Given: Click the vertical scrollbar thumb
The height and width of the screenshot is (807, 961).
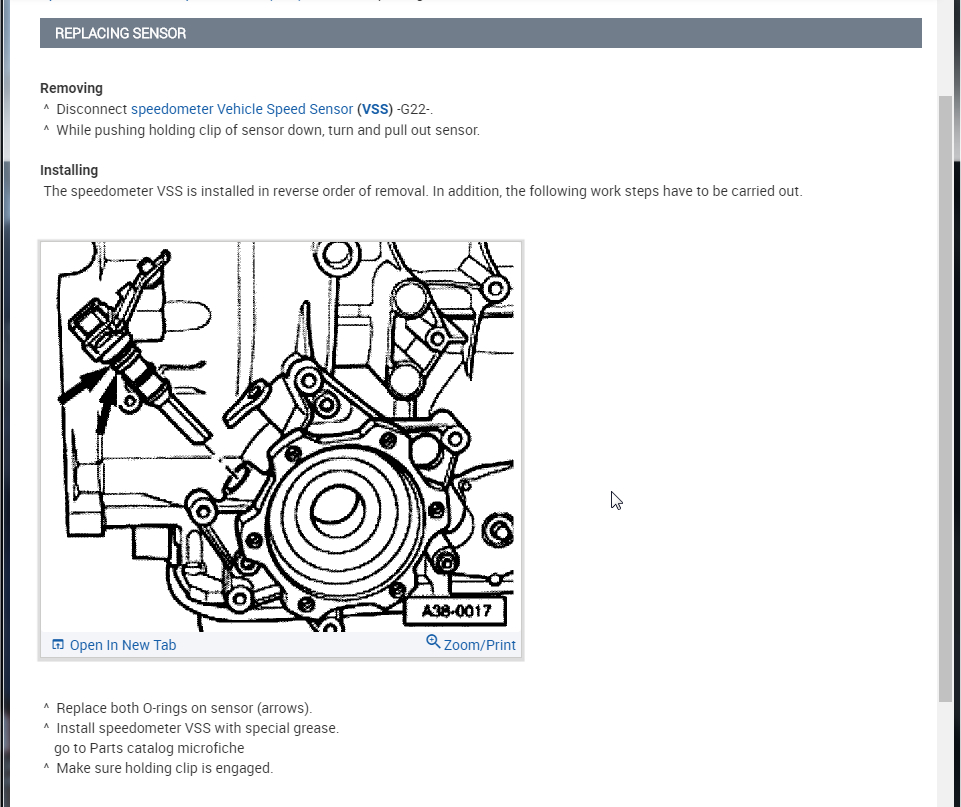Looking at the screenshot, I should pos(946,399).
